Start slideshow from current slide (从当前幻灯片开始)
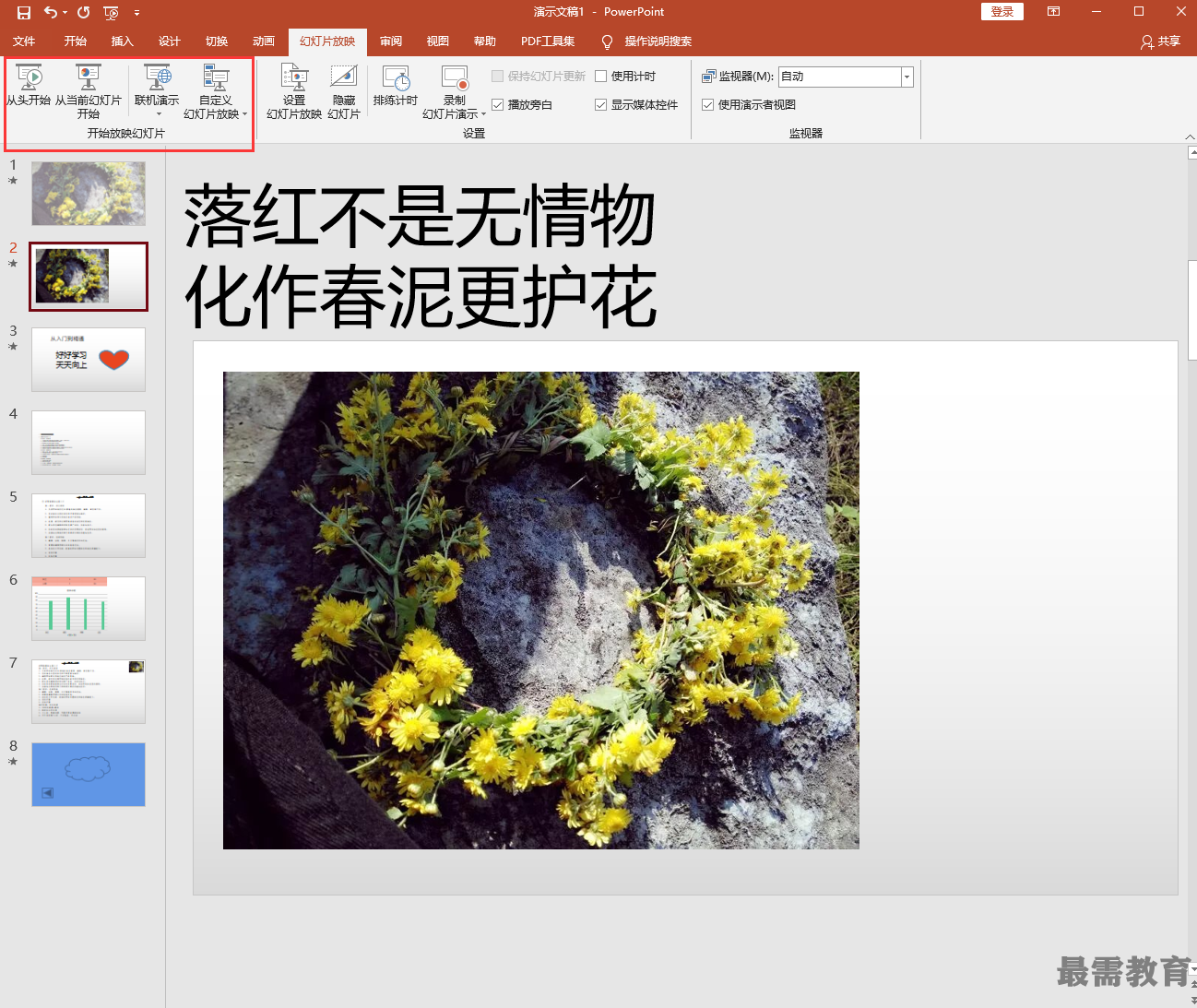Screen dimensions: 1197x1008 (89, 92)
